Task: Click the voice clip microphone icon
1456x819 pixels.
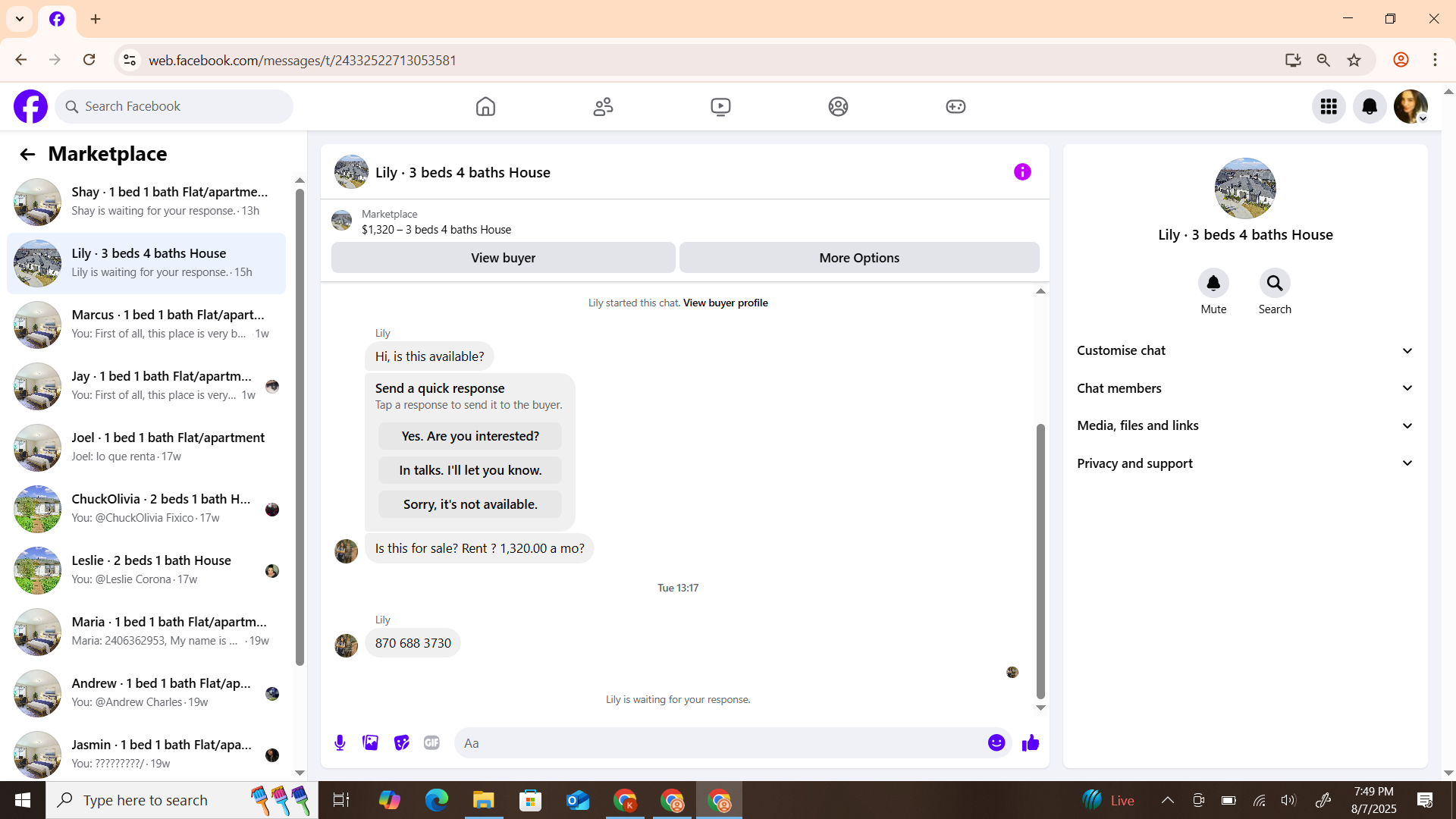Action: click(x=340, y=743)
